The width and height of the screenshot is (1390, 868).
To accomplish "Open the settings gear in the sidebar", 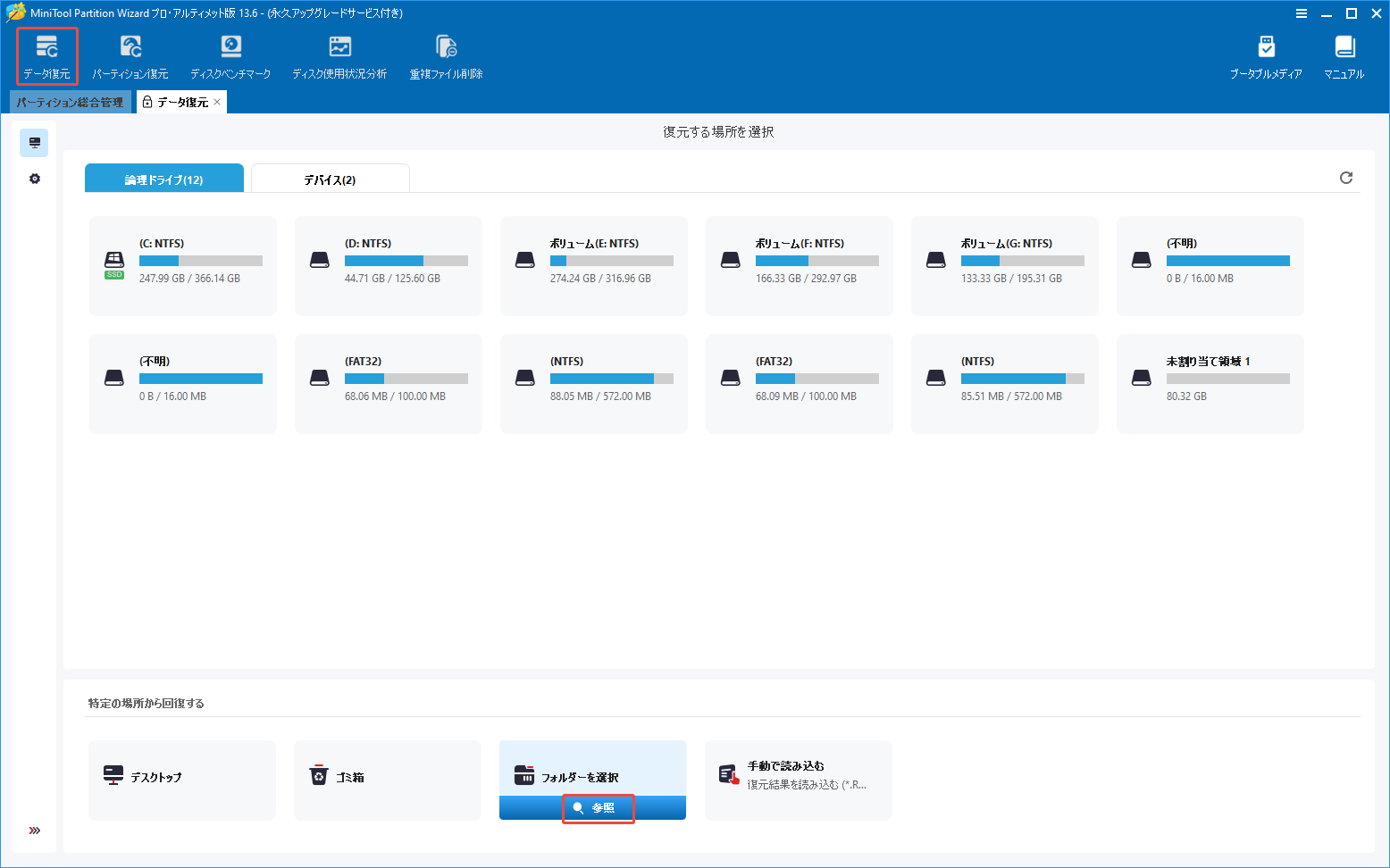I will point(34,178).
